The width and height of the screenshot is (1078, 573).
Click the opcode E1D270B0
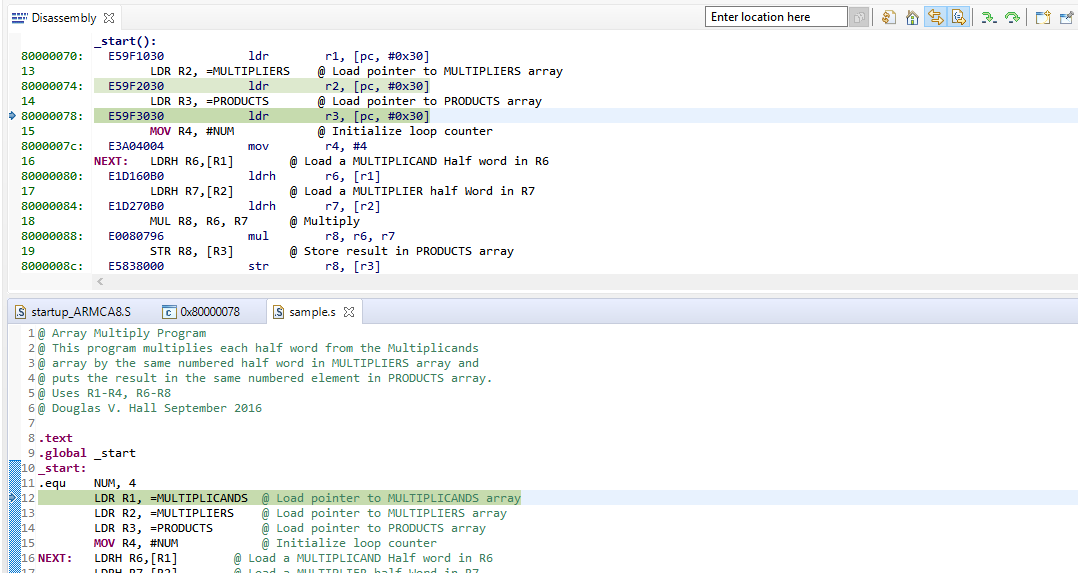pyautogui.click(x=136, y=206)
